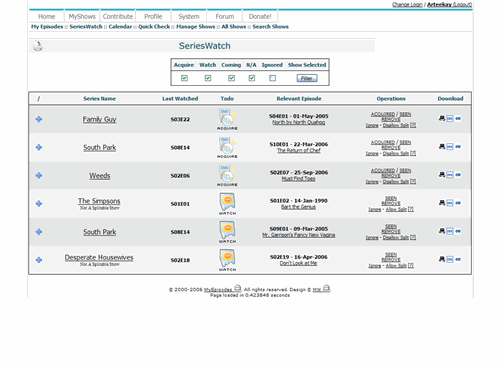Open the Calendar submenu link
500x368 pixels.
(120, 27)
